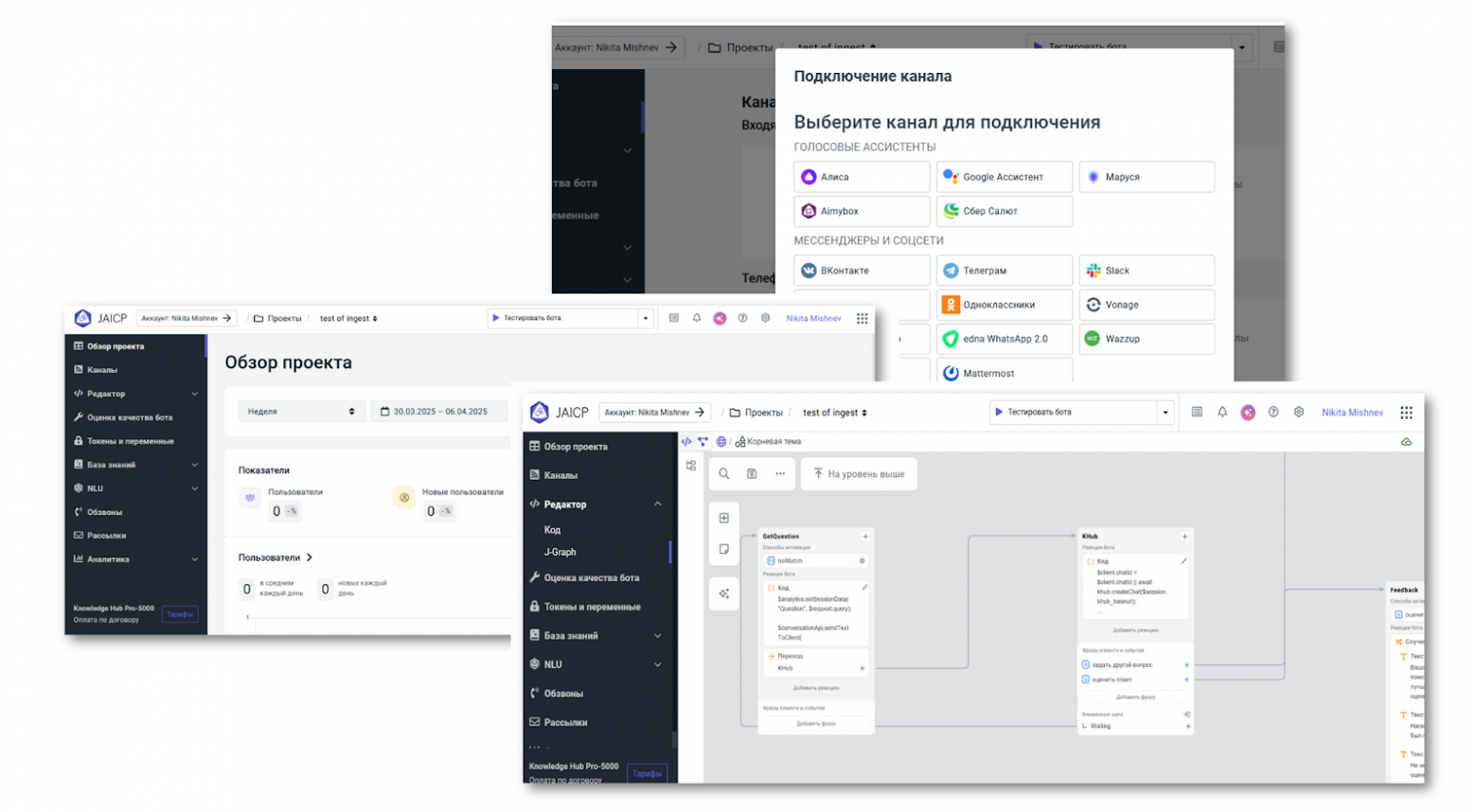Open settings via the gear icon
This screenshot has height=812, width=1477.
[1299, 413]
